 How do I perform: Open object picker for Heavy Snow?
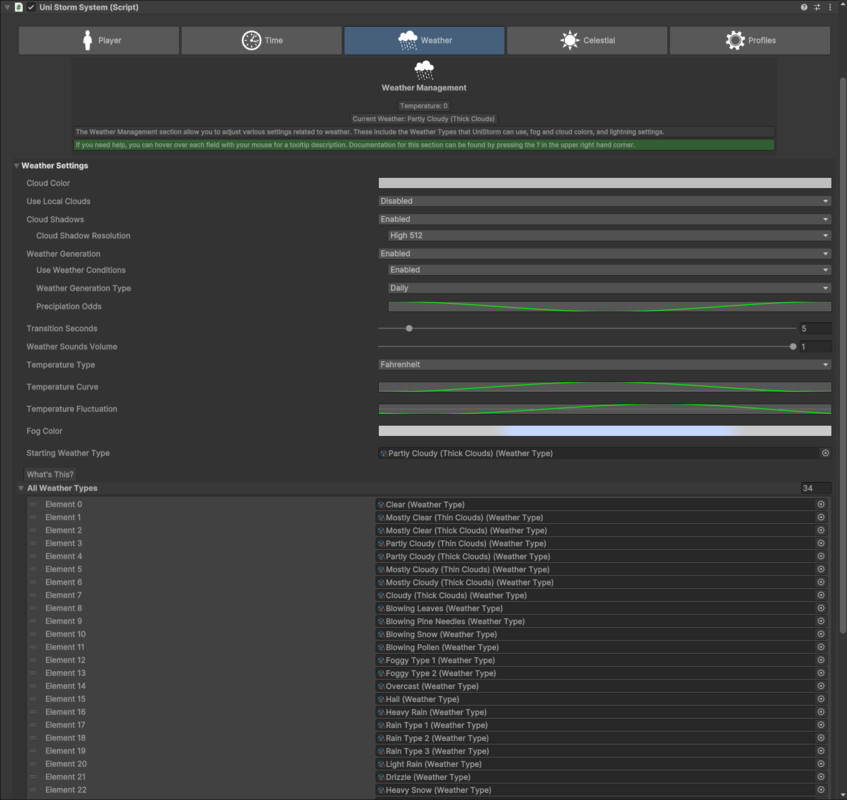point(821,789)
